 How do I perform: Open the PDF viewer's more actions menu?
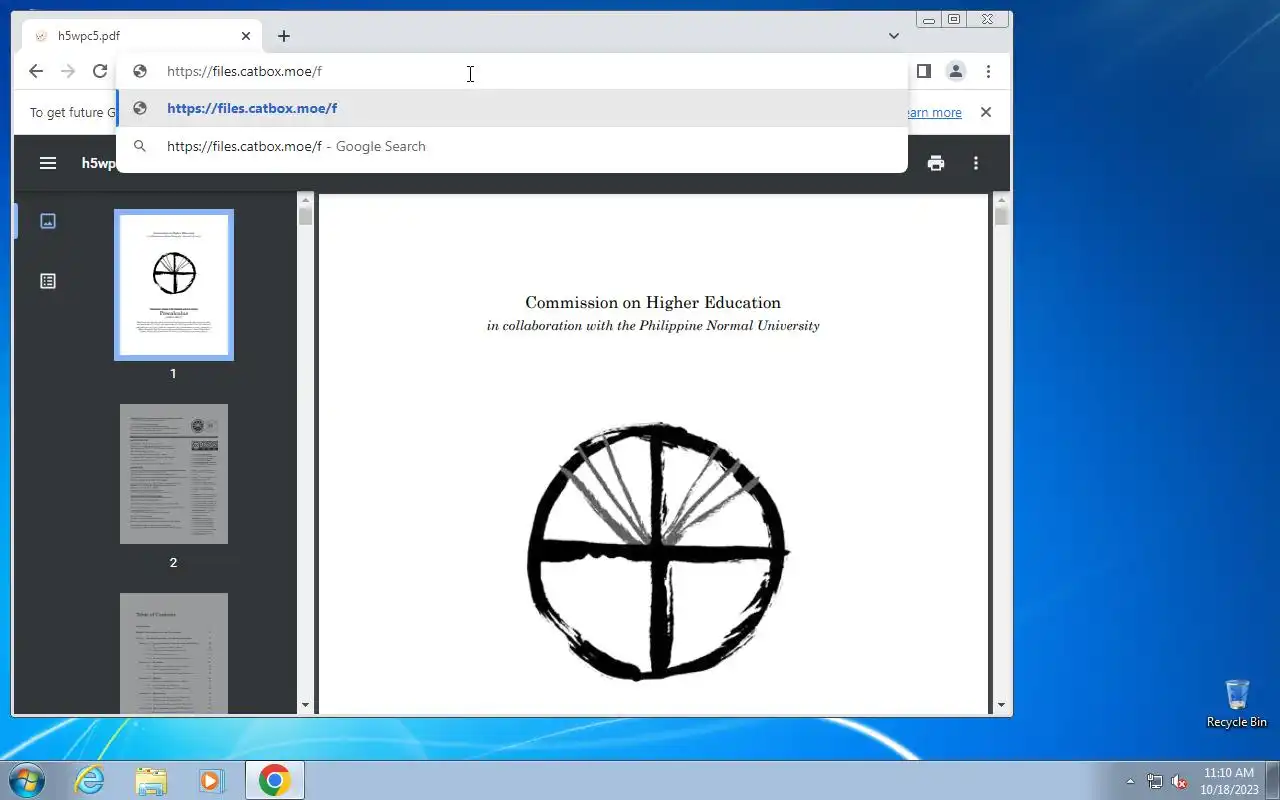click(x=976, y=163)
